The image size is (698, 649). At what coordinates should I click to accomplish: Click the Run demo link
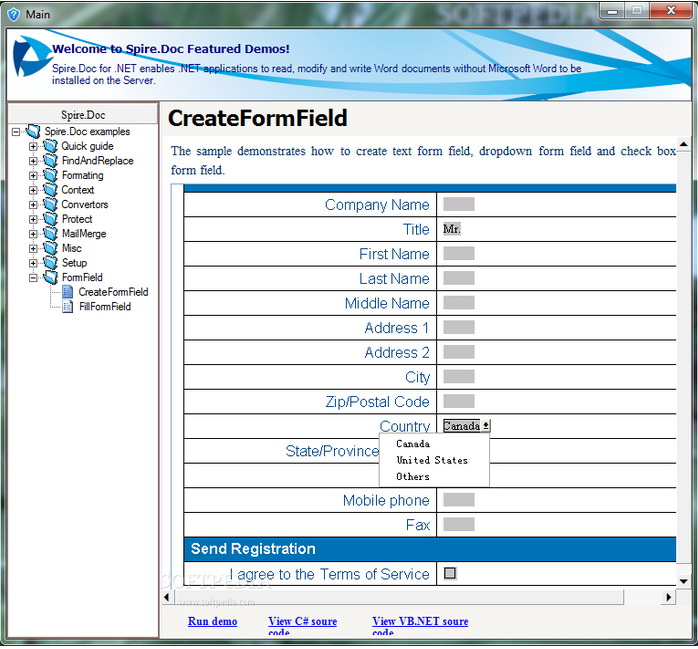tap(212, 621)
